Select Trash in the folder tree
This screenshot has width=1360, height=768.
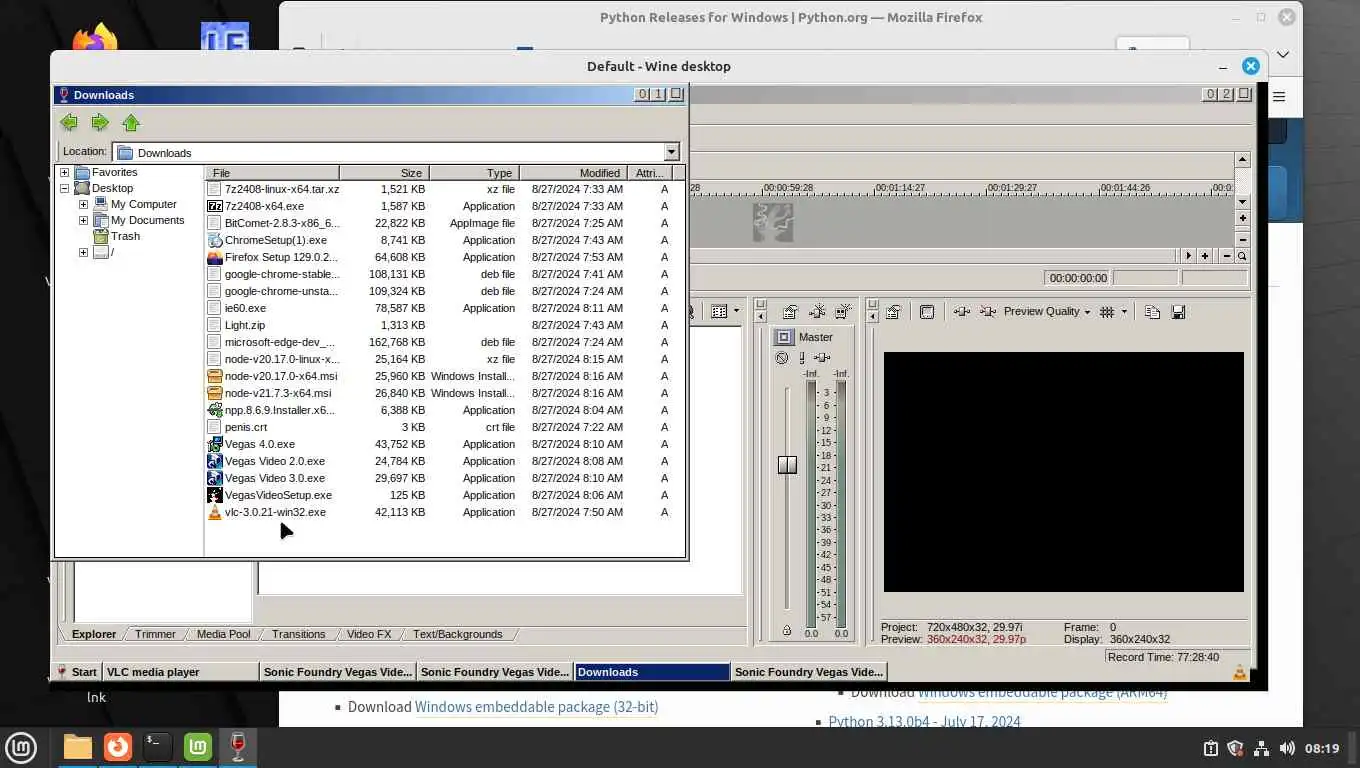125,236
